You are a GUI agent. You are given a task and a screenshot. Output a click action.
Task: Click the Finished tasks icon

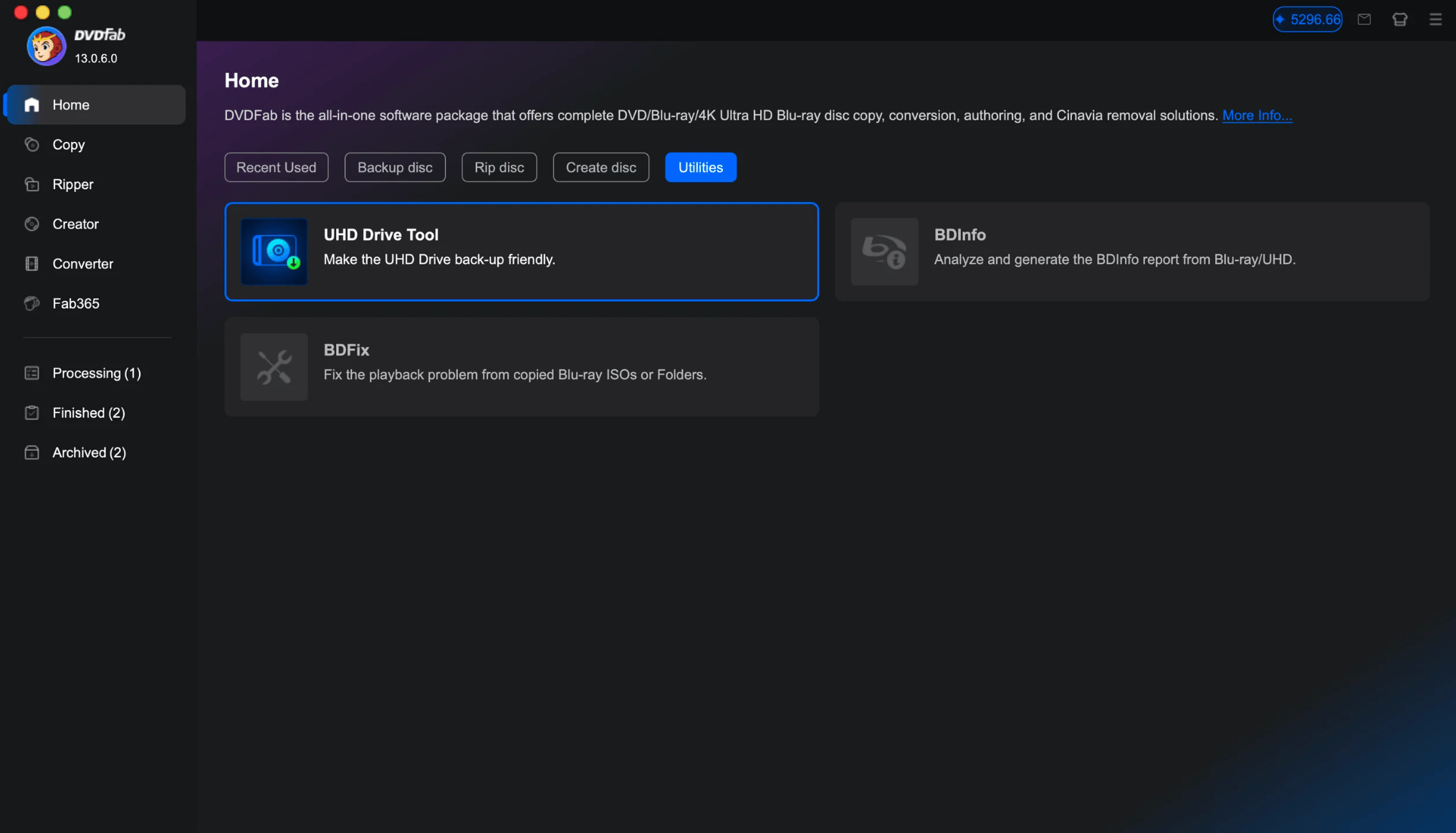32,413
